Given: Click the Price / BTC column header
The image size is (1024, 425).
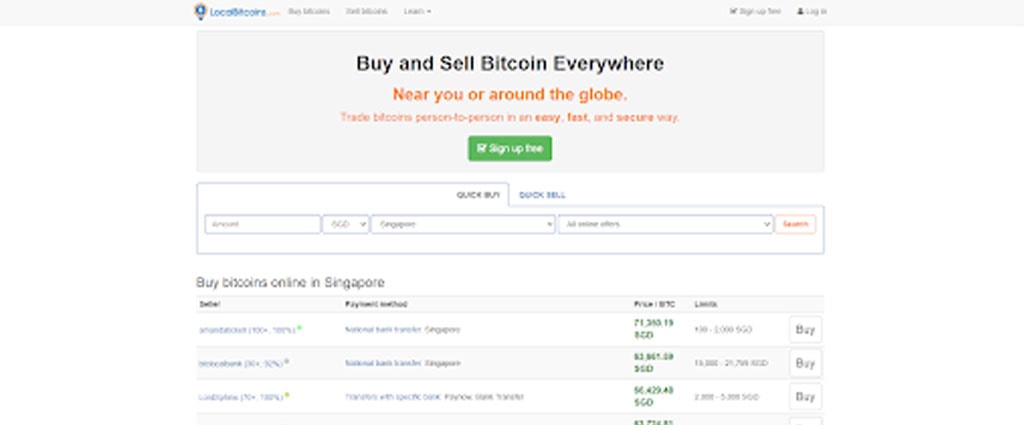Looking at the screenshot, I should pyautogui.click(x=654, y=304).
